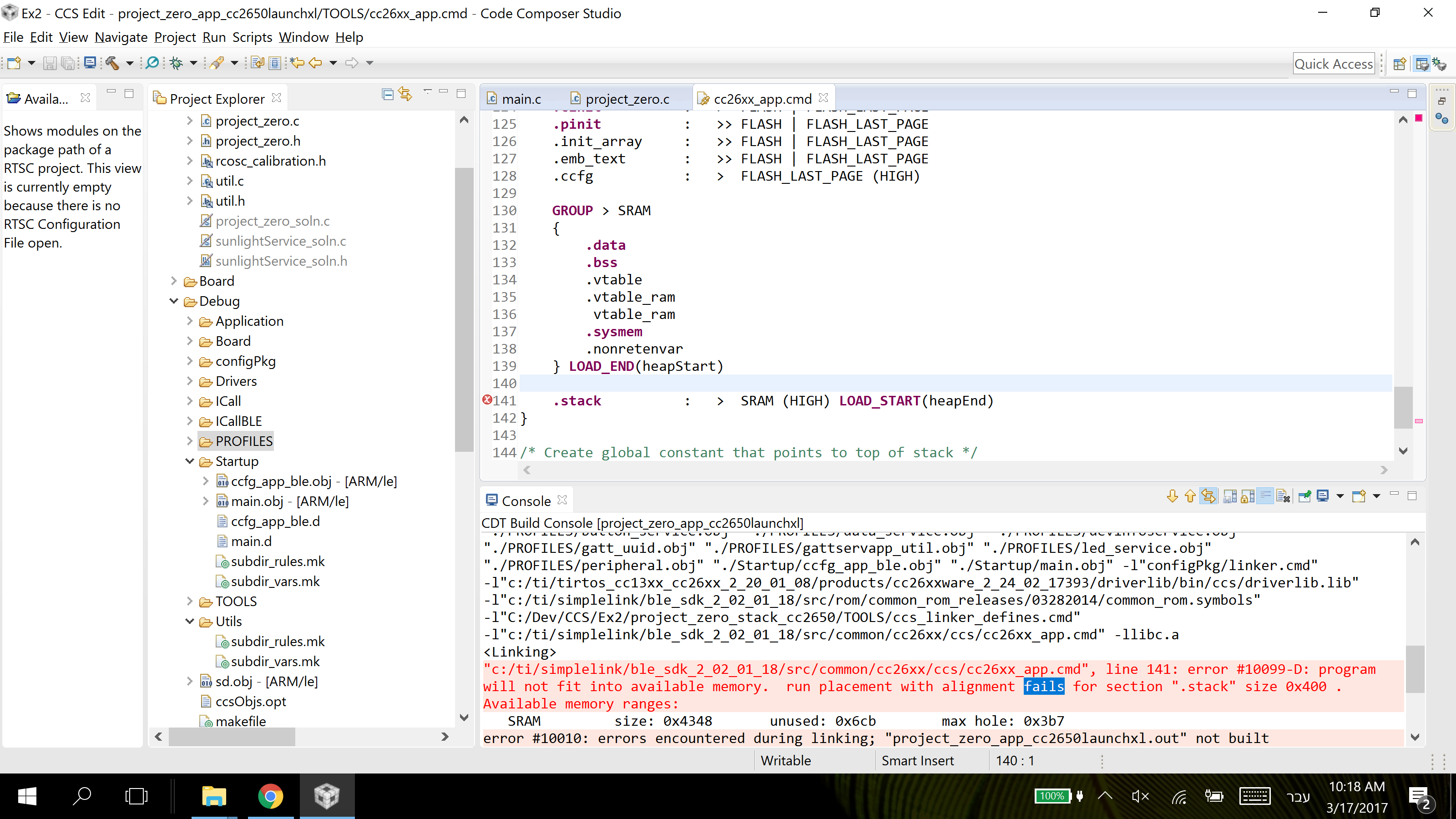The width and height of the screenshot is (1456, 819).
Task: Toggle Console Word Wrap
Action: [1265, 496]
